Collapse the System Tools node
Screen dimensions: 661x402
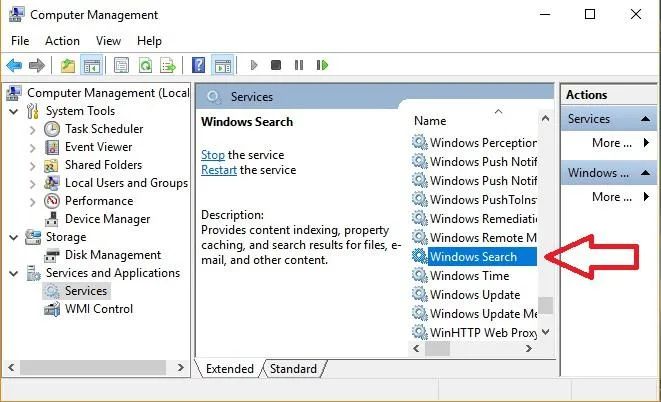tap(14, 111)
